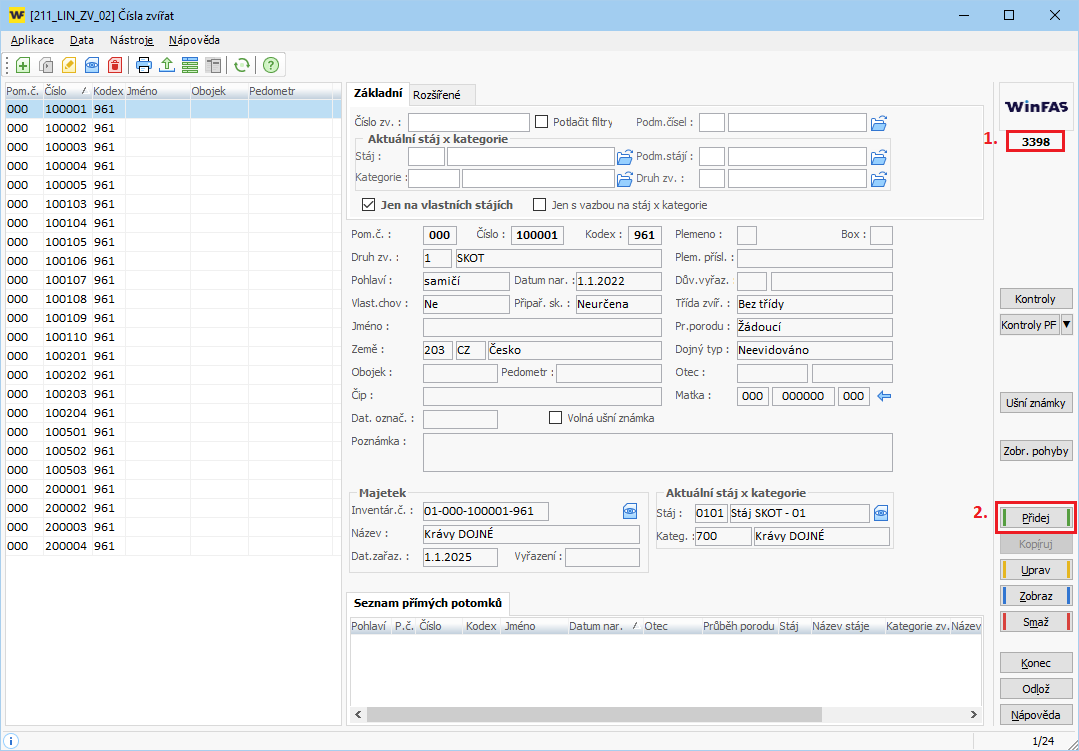The width and height of the screenshot is (1079, 751).
Task: Click the green refresh toolbar icon
Action: 241,65
